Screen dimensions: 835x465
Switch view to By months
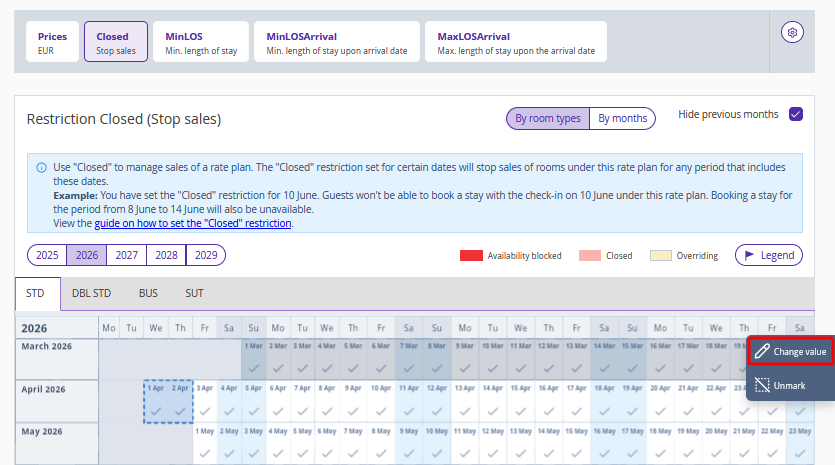(x=622, y=119)
